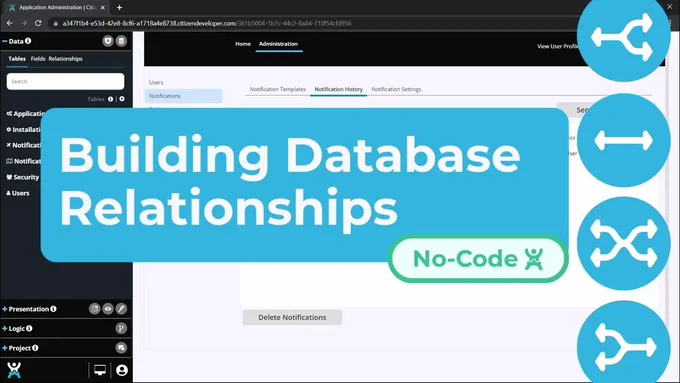The image size is (680, 383).
Task: Select the Application table row
Action: (x=26, y=114)
